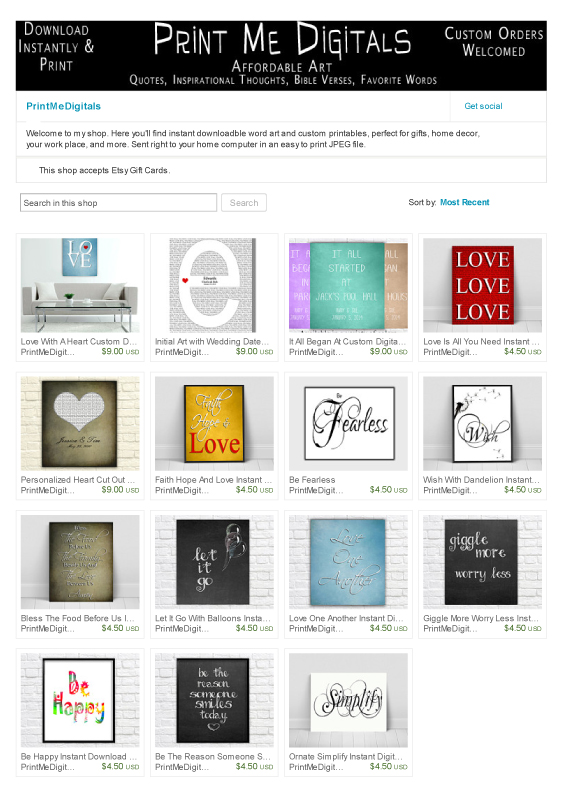Open the Get social link
This screenshot has width=561, height=803.
point(483,106)
